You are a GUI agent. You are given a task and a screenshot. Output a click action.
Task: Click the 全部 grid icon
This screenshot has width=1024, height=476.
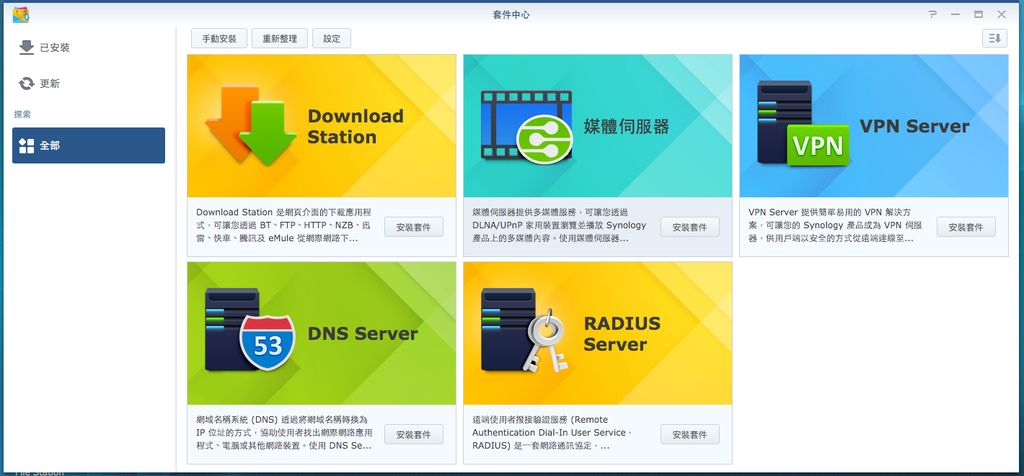(26, 146)
